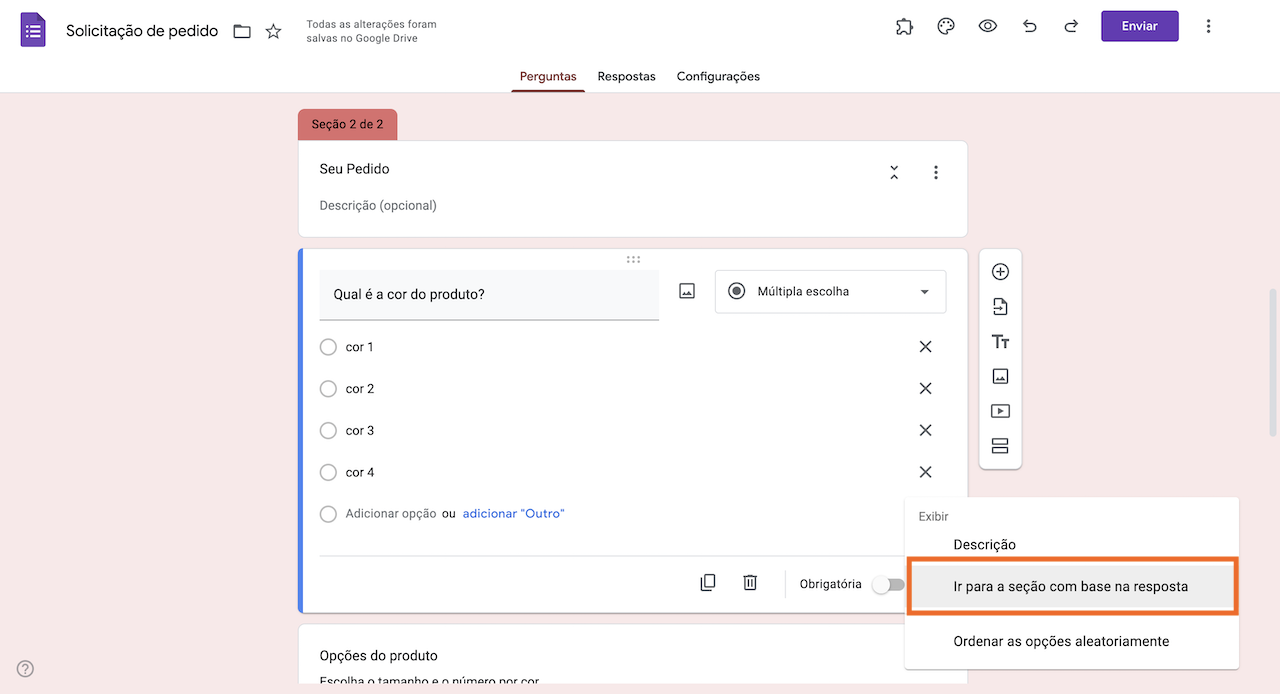Add a video to the form
This screenshot has width=1280, height=694.
1000,411
